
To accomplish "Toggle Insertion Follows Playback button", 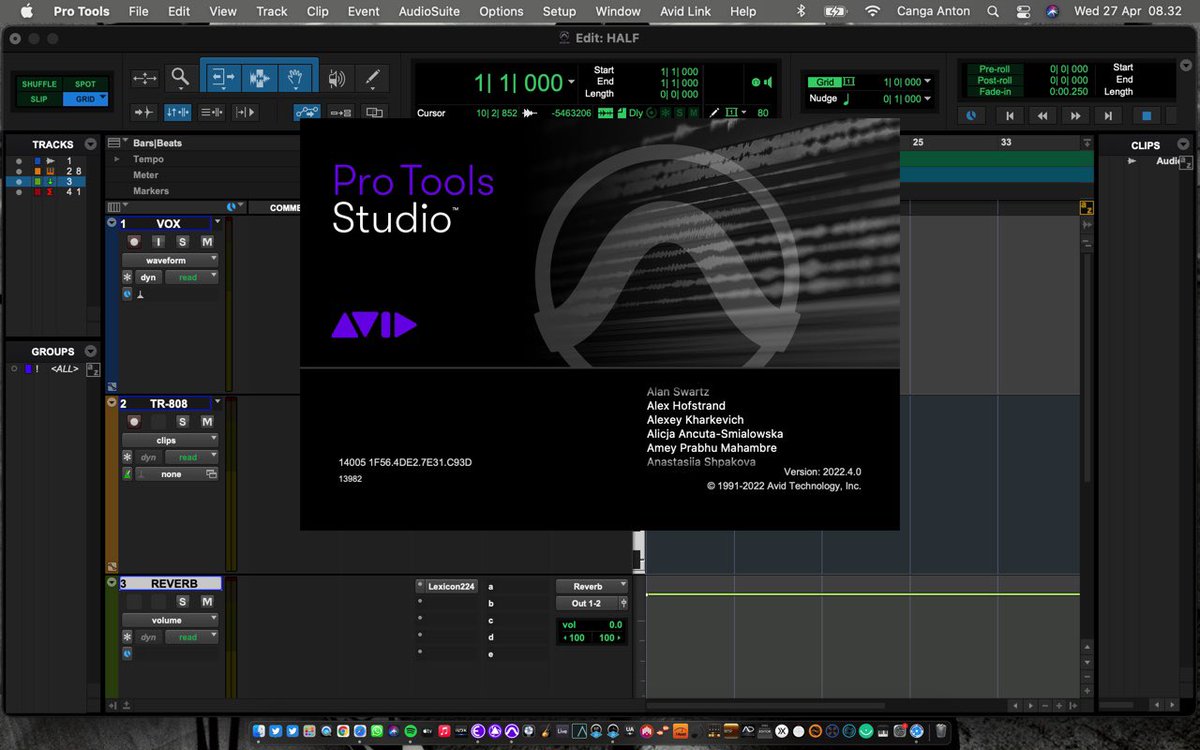I will click(244, 113).
